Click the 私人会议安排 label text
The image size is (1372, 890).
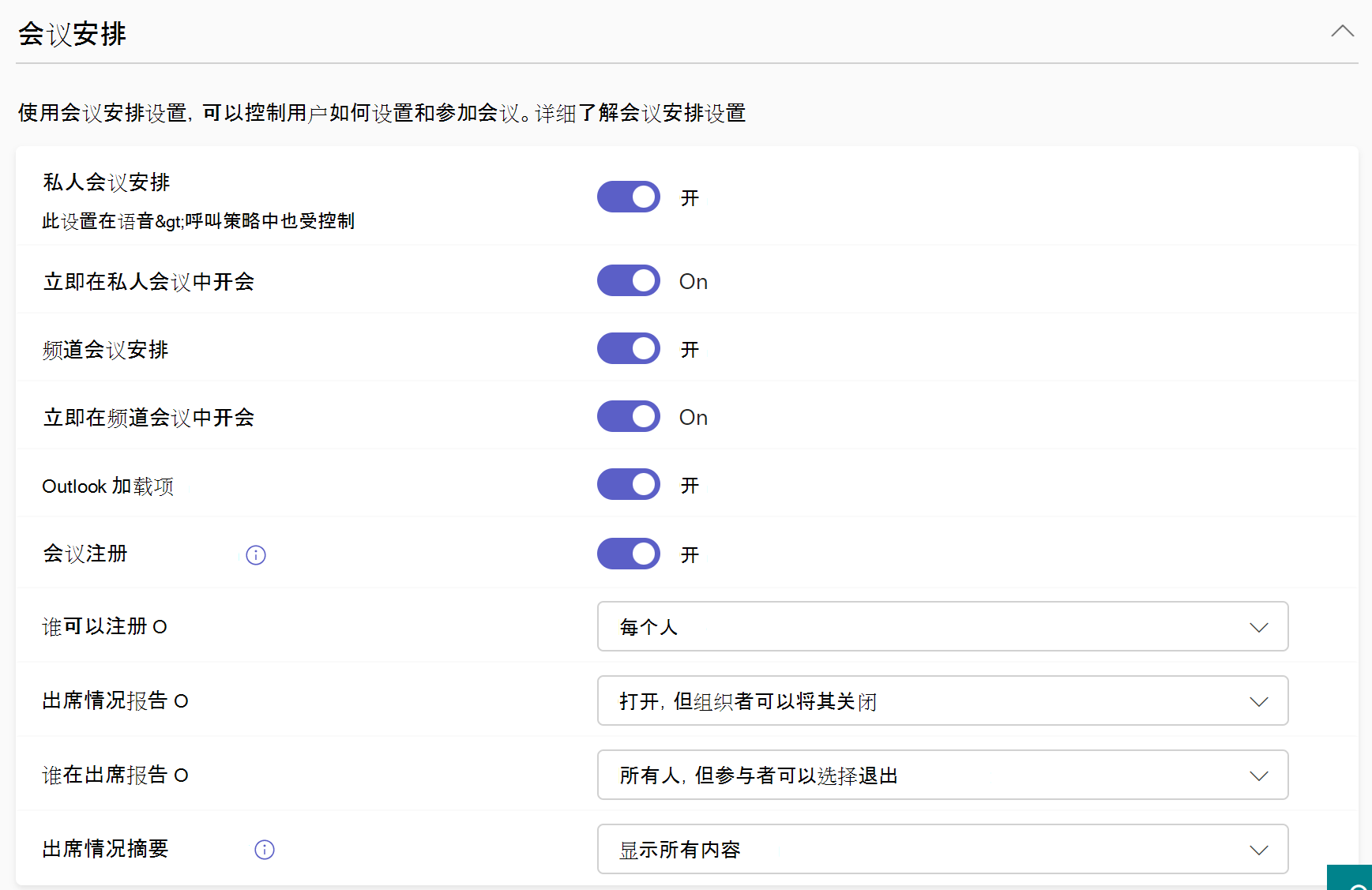pyautogui.click(x=107, y=182)
